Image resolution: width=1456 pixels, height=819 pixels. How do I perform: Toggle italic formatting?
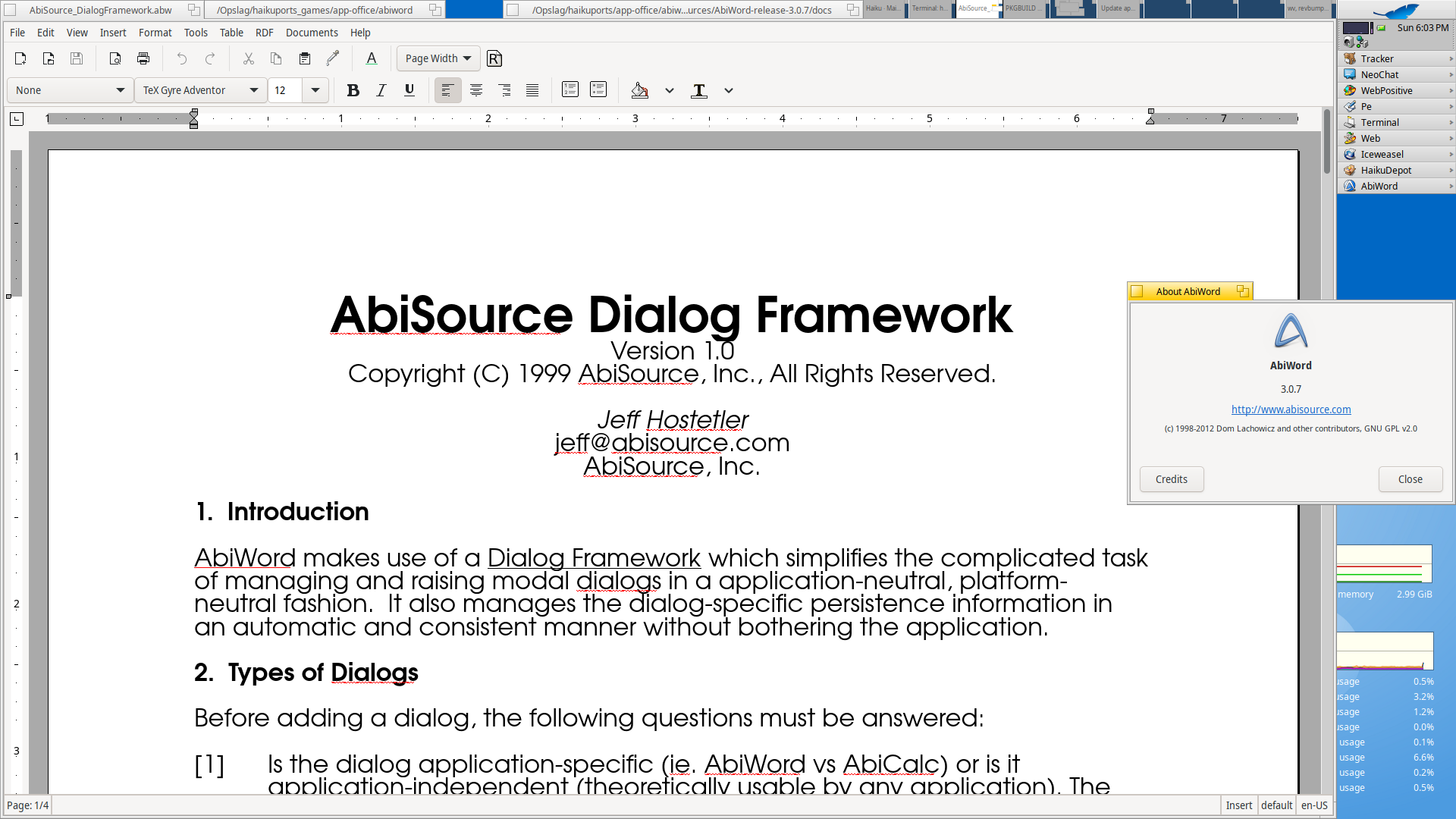(x=381, y=90)
